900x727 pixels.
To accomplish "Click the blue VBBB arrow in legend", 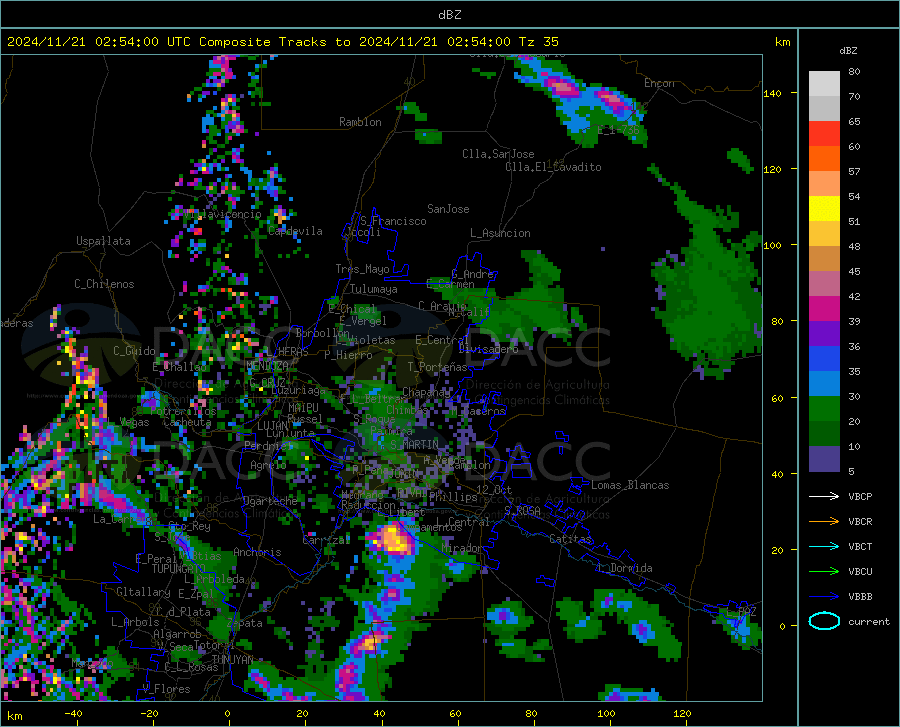I will 824,597.
